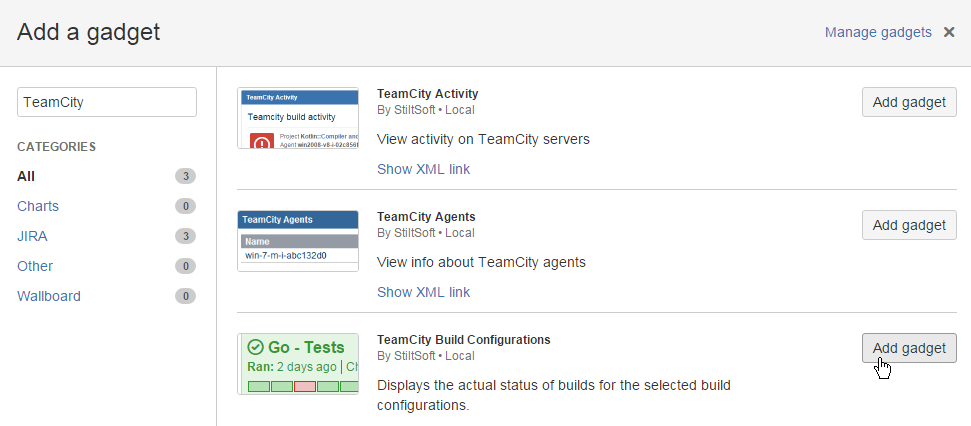
Task: Click the TeamCity Build Configurations title
Action: 463,339
